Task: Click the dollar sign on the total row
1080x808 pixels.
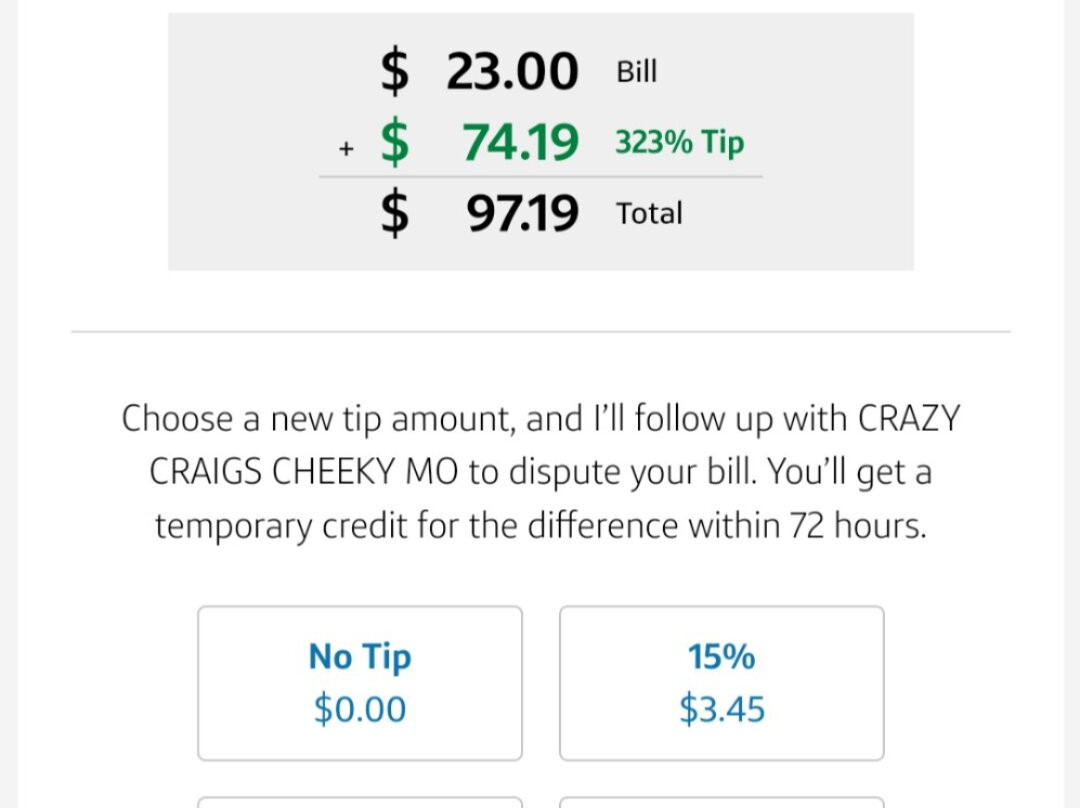Action: click(395, 213)
